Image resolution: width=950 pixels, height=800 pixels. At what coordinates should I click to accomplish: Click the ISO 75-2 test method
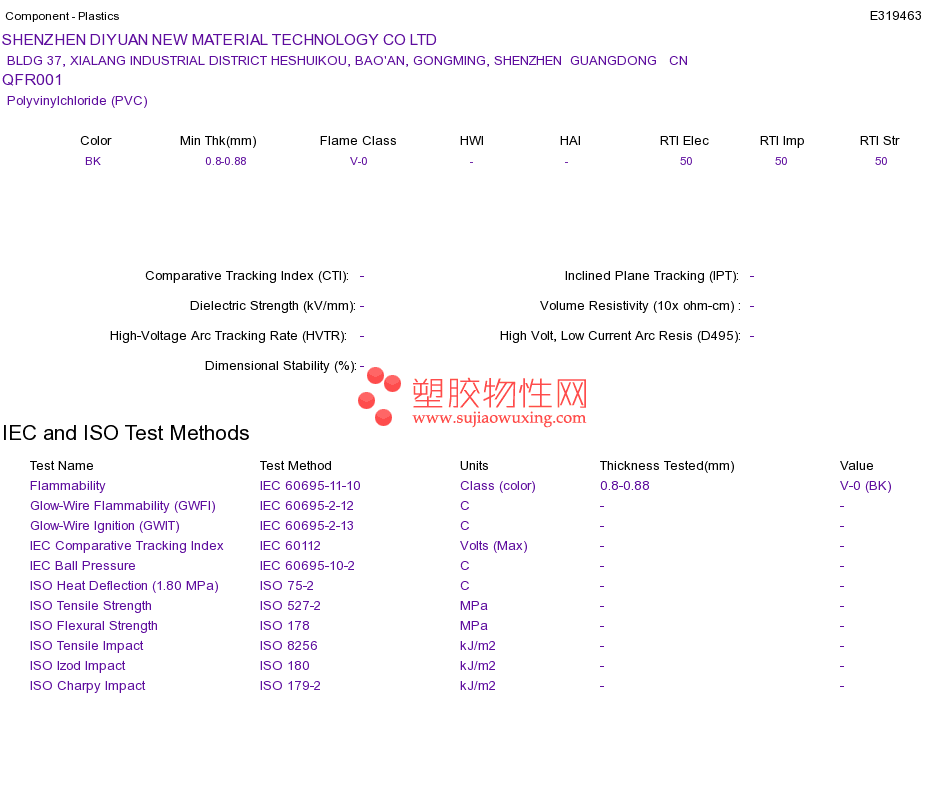click(x=287, y=585)
